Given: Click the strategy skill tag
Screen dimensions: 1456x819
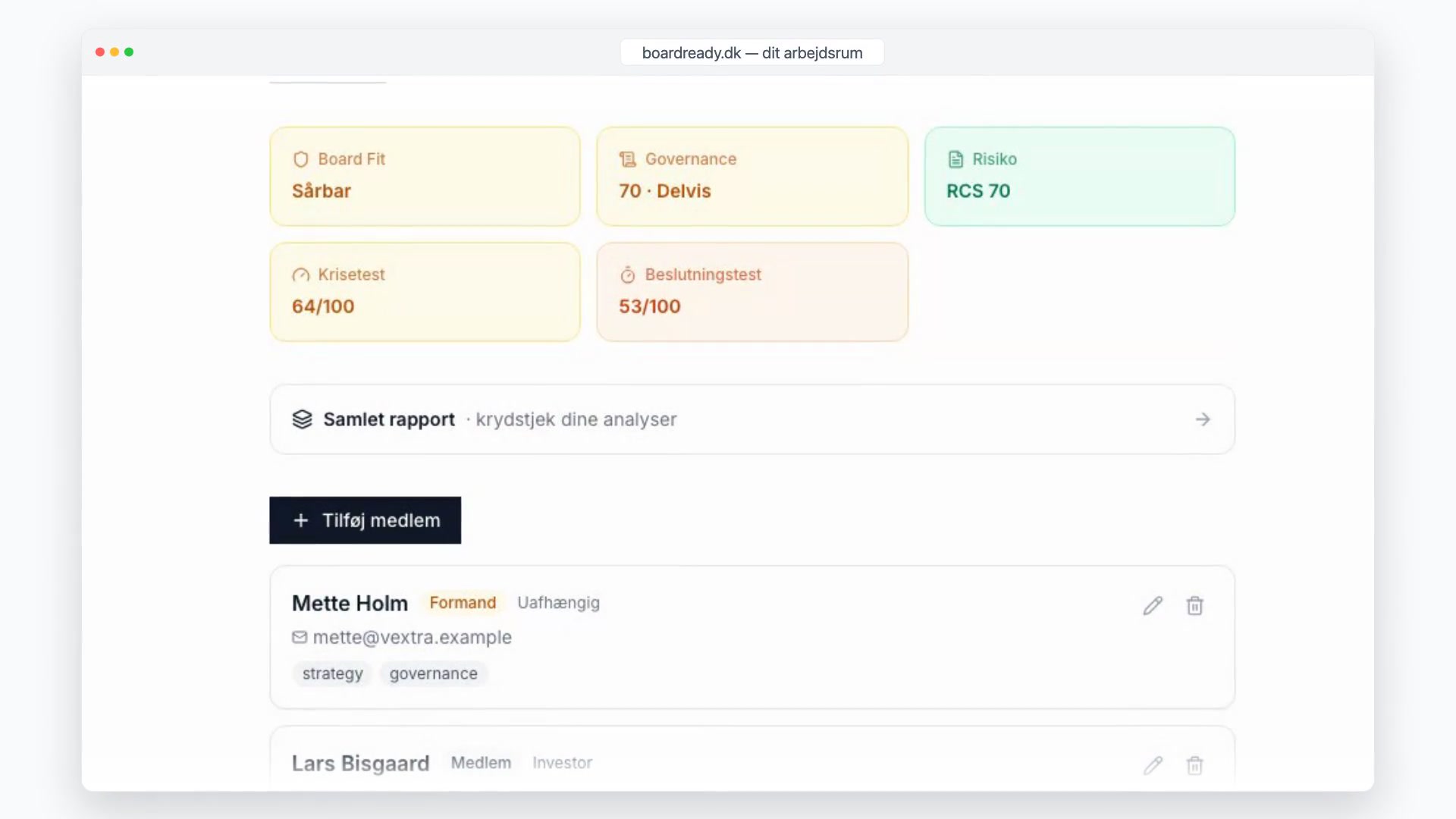Looking at the screenshot, I should pyautogui.click(x=332, y=673).
